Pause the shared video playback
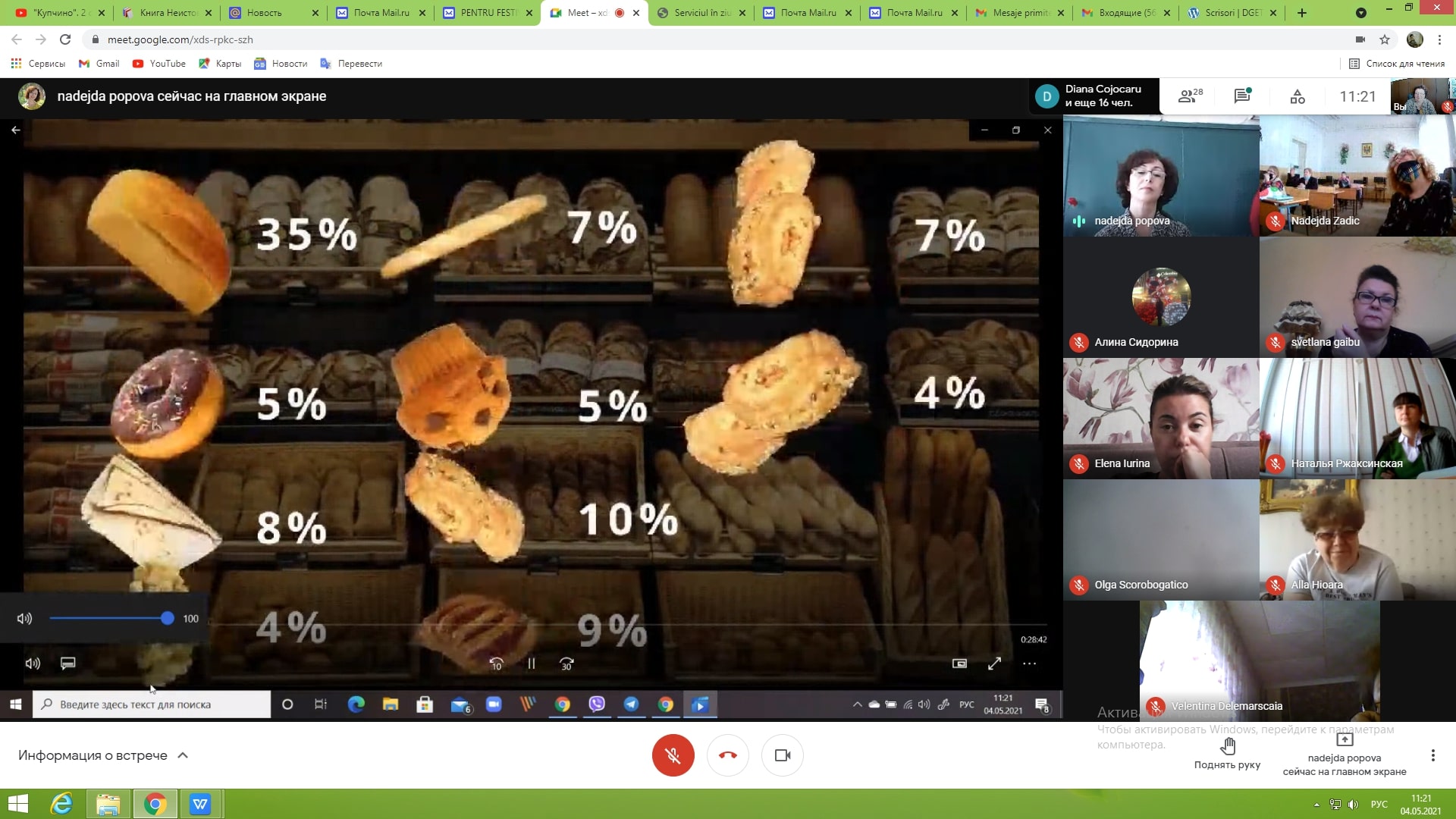1456x819 pixels. [532, 664]
